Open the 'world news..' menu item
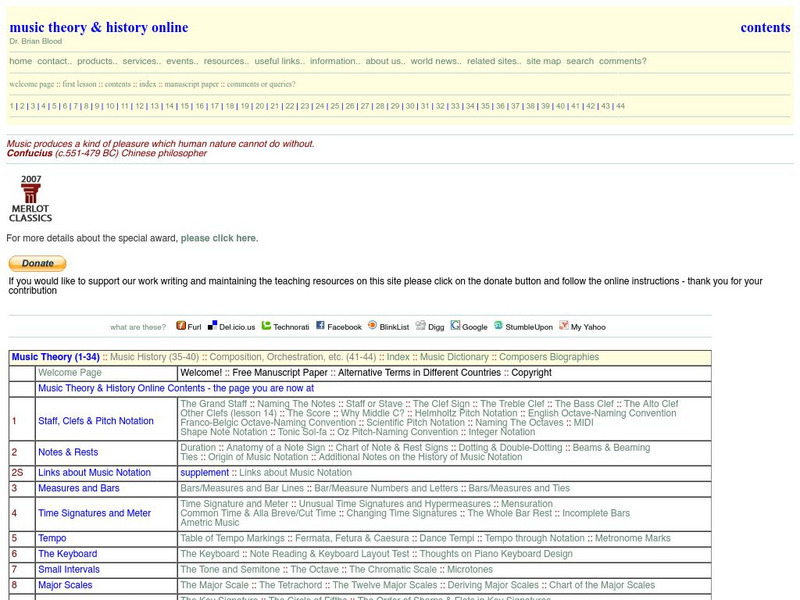 (436, 61)
